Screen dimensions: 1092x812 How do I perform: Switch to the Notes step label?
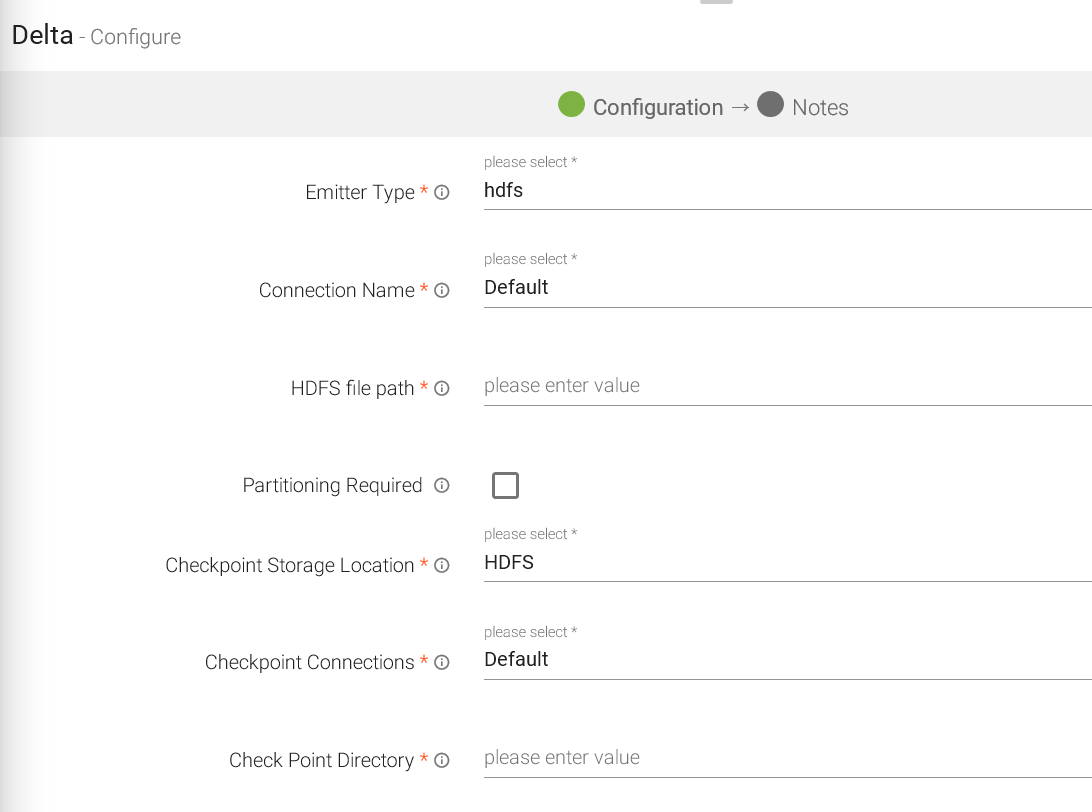coord(820,108)
